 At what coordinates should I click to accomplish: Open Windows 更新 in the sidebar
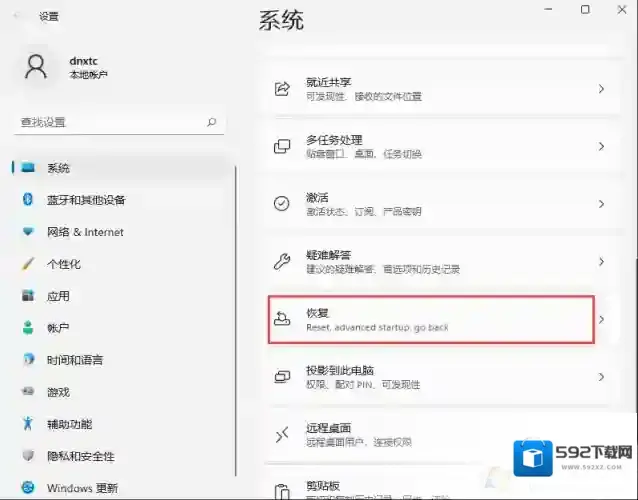point(82,488)
